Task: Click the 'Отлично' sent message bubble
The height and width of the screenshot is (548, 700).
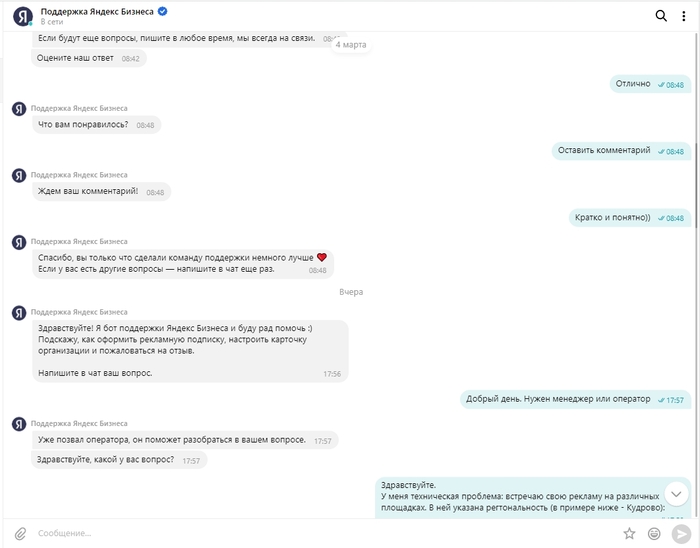Action: click(650, 84)
